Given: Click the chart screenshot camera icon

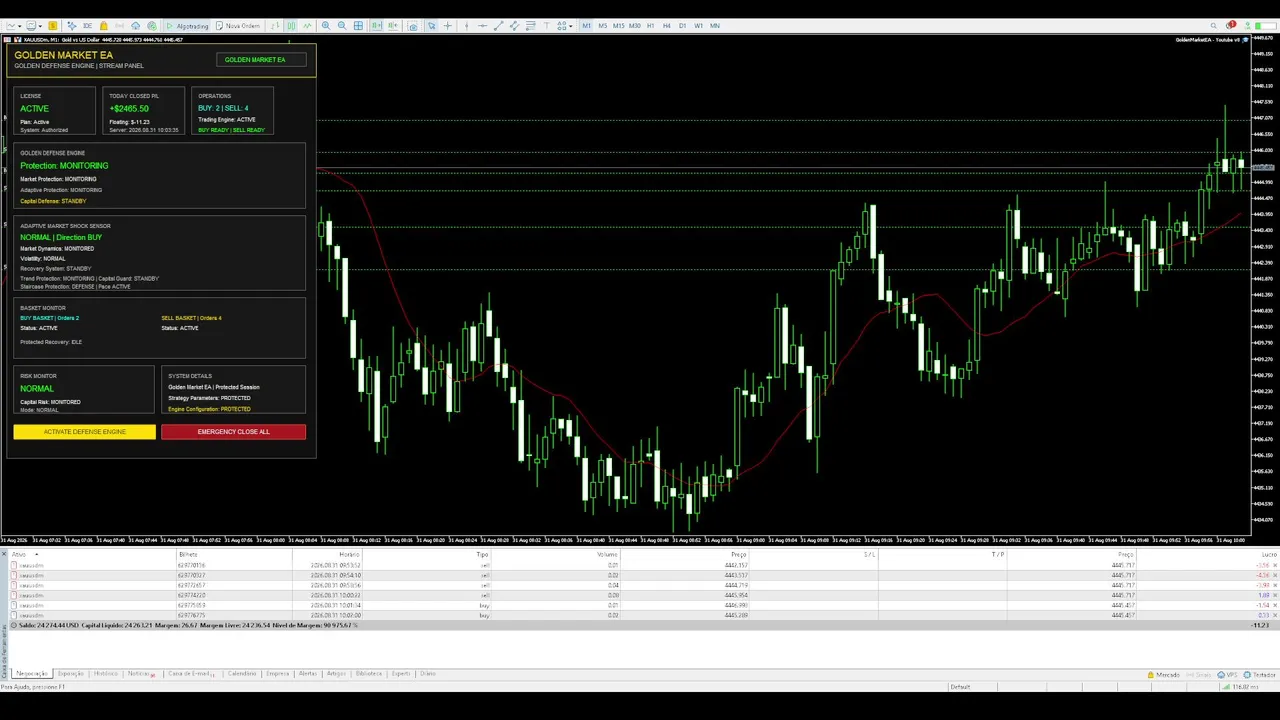Looking at the screenshot, I should [x=413, y=26].
